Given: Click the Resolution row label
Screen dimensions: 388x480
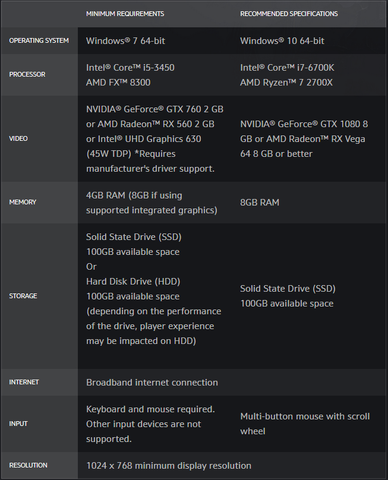Looking at the screenshot, I should pyautogui.click(x=28, y=465).
